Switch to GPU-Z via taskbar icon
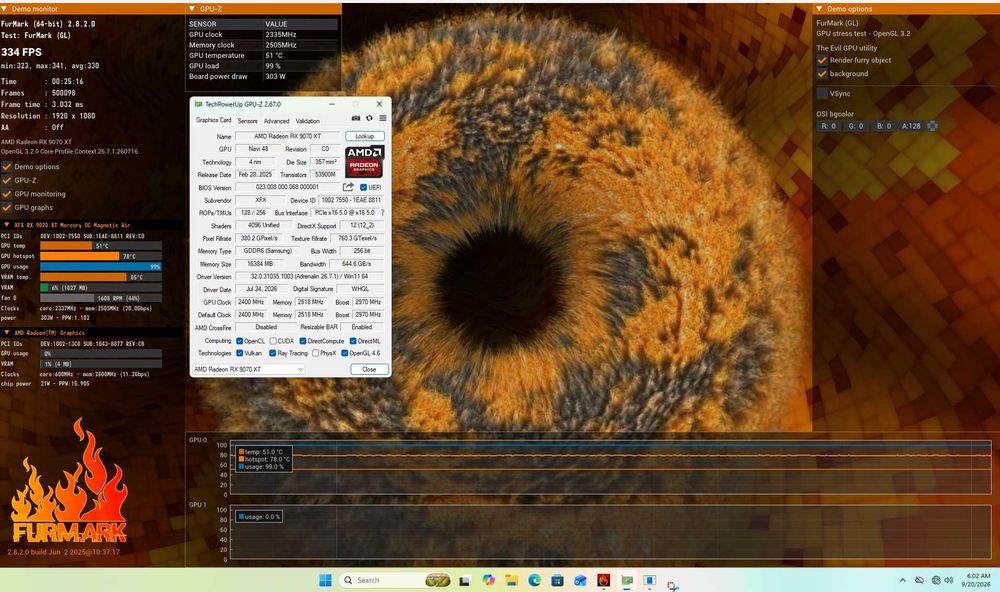 tap(627, 580)
